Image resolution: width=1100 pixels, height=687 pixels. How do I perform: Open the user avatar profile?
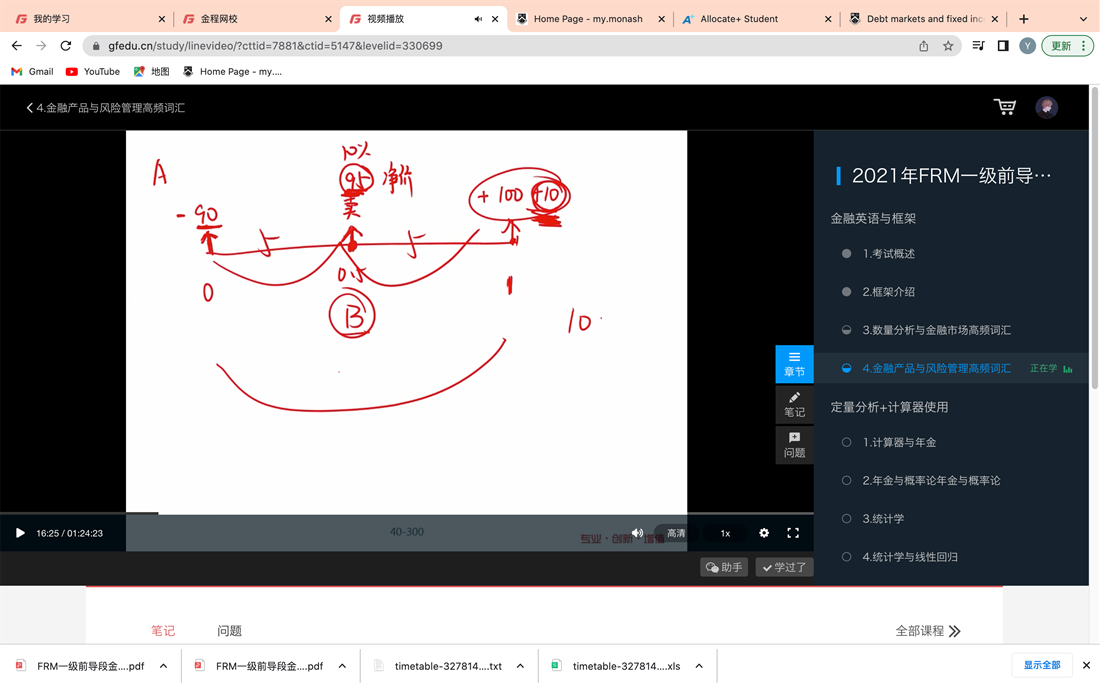(x=1046, y=107)
